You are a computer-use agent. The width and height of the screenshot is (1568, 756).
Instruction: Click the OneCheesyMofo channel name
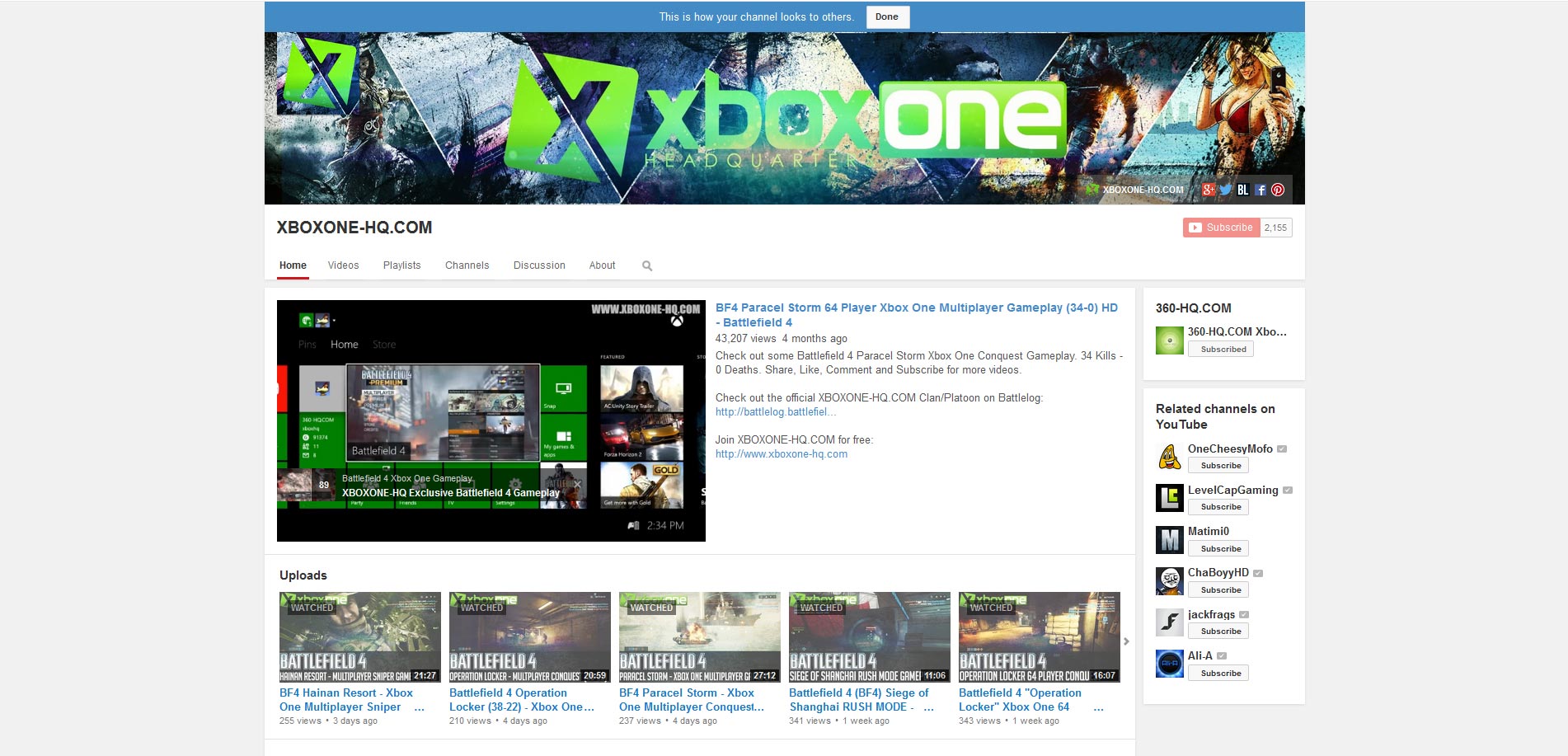click(x=1230, y=448)
